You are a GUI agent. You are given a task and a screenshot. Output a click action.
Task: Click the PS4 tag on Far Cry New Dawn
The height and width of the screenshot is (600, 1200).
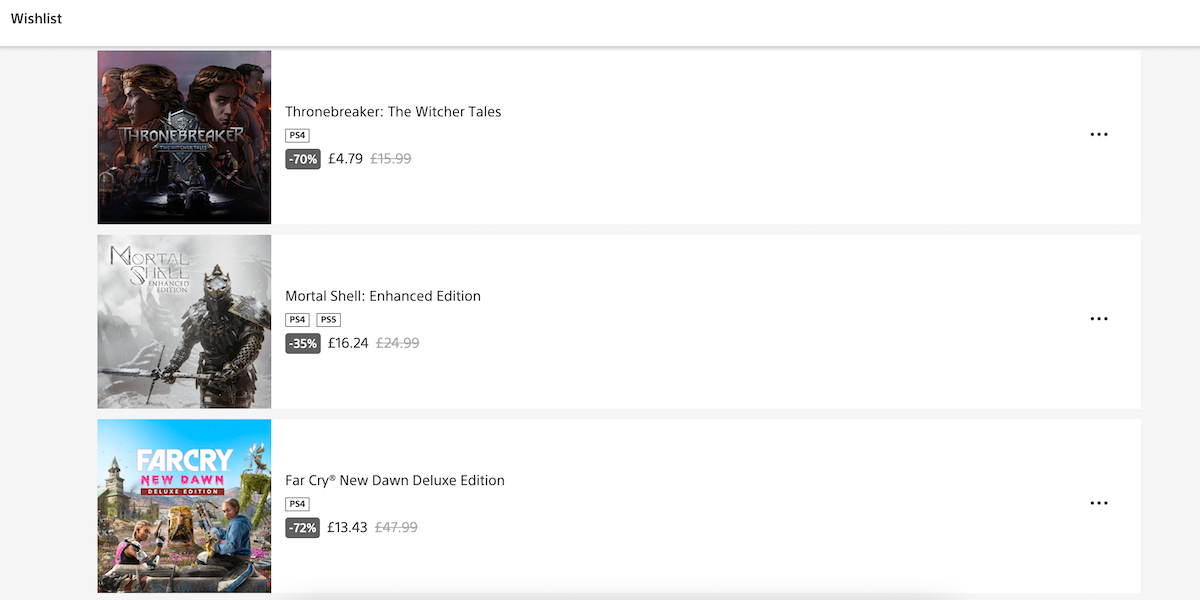[297, 504]
